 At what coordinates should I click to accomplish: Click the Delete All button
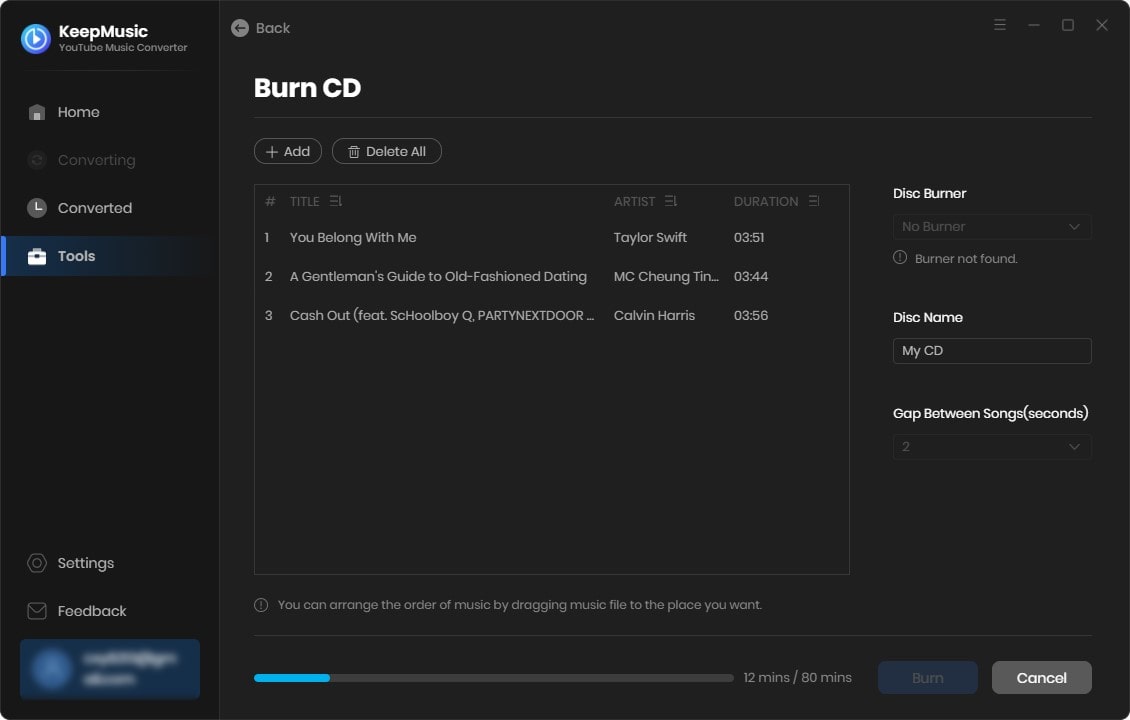pos(386,151)
